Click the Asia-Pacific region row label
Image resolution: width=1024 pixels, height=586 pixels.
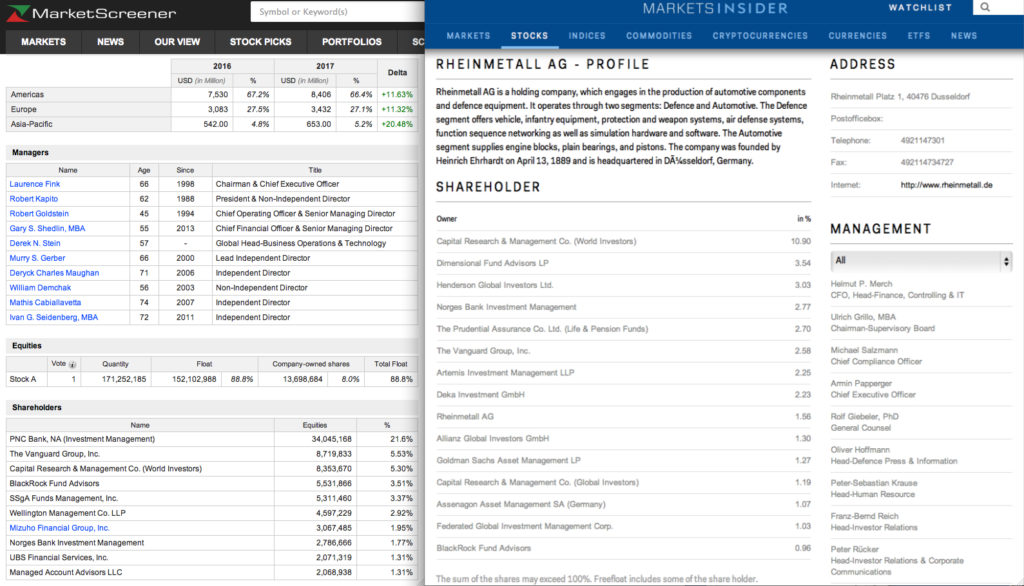tap(31, 124)
